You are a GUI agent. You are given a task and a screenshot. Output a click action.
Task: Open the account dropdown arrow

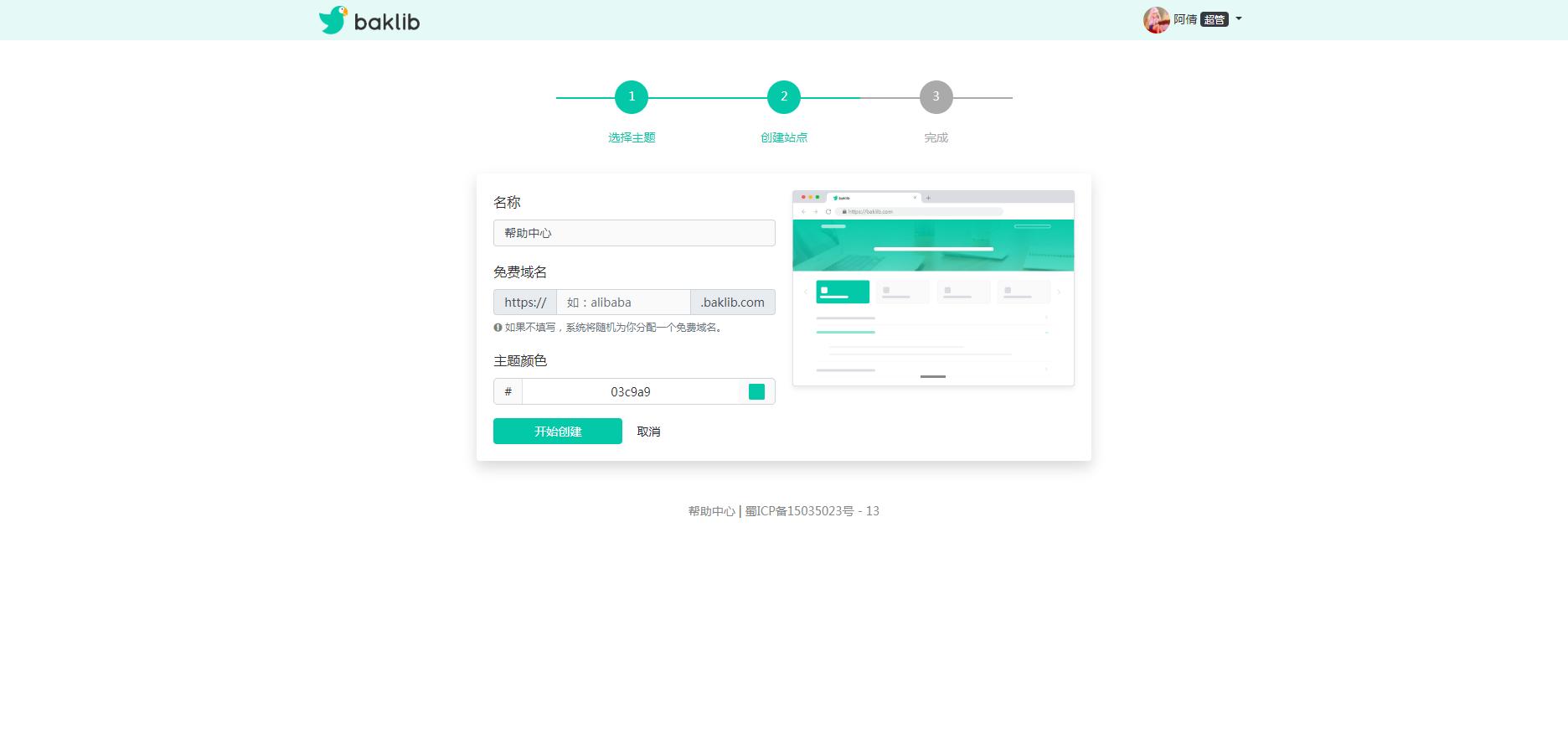[1238, 19]
